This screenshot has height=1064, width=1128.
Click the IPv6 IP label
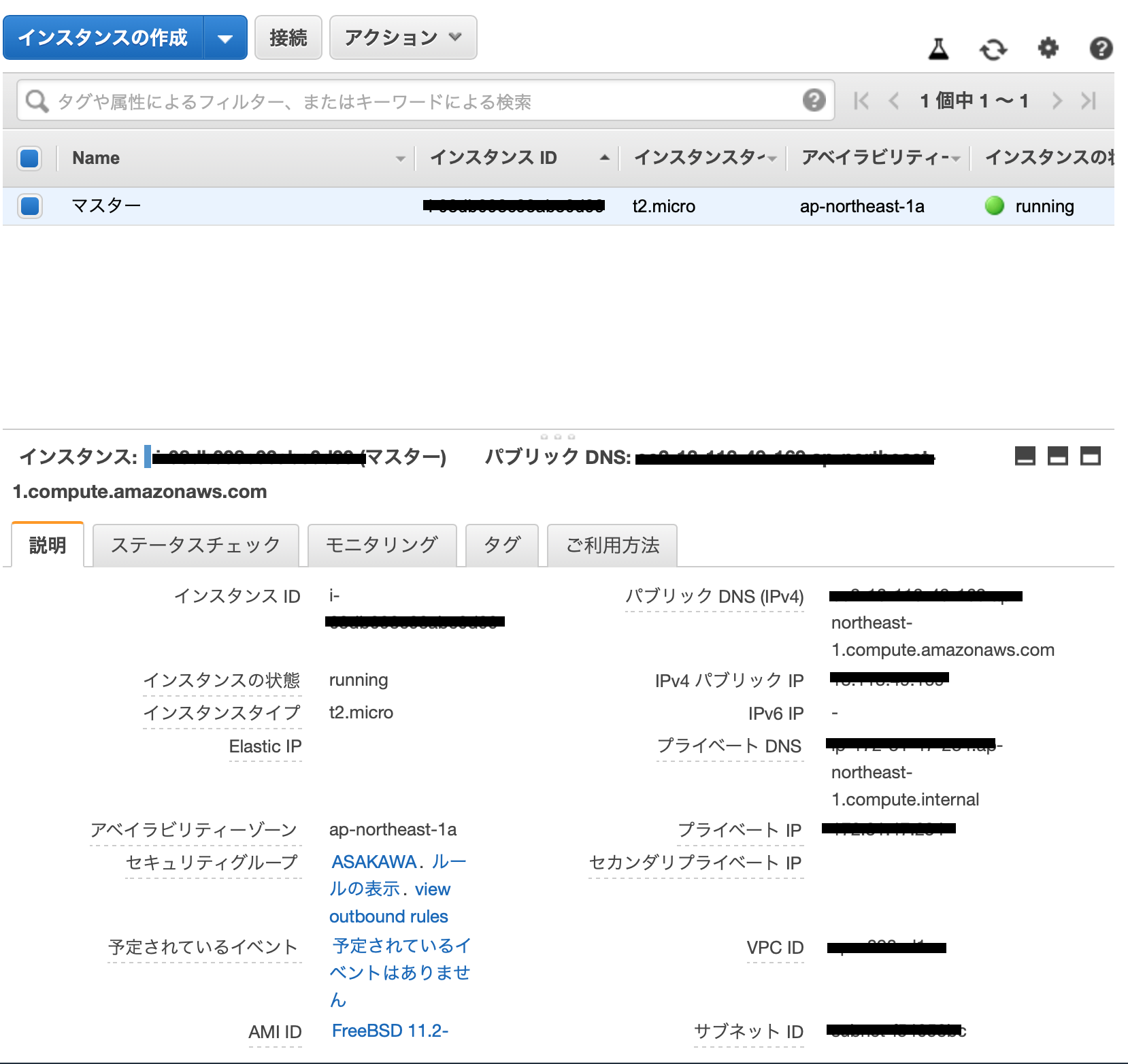776,714
